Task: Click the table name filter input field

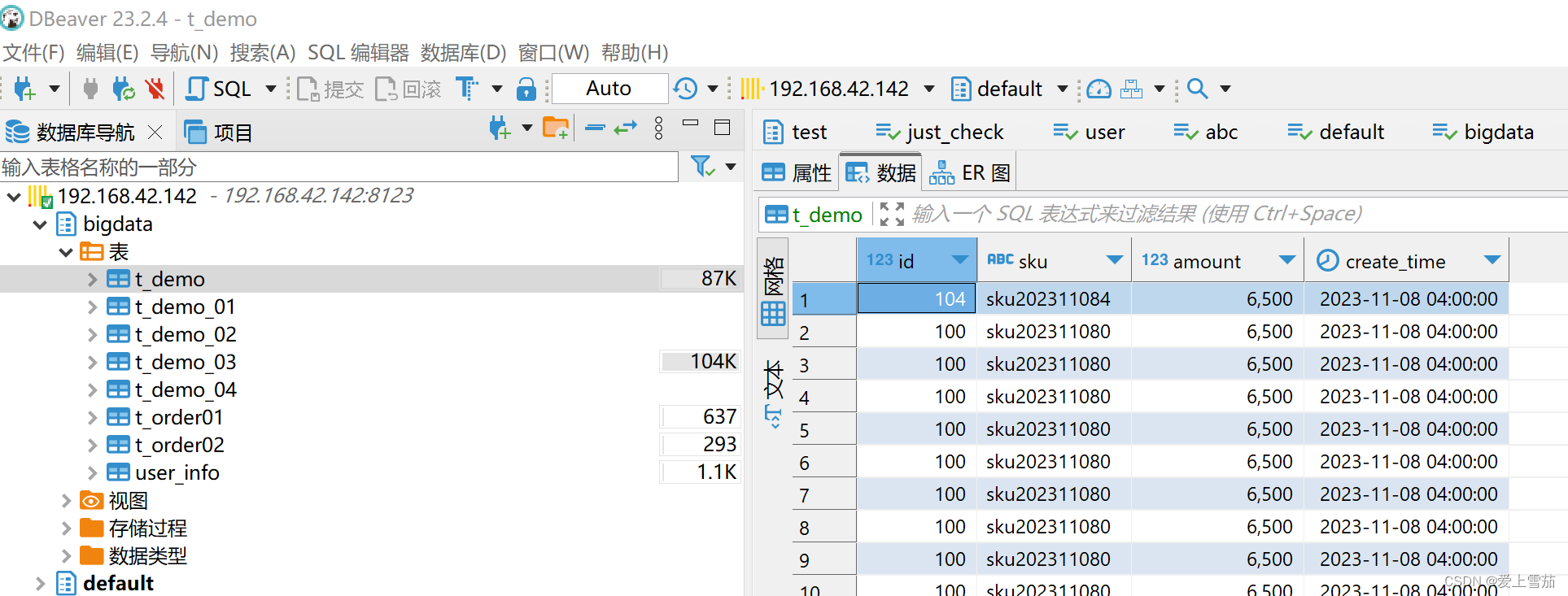Action: [x=339, y=167]
